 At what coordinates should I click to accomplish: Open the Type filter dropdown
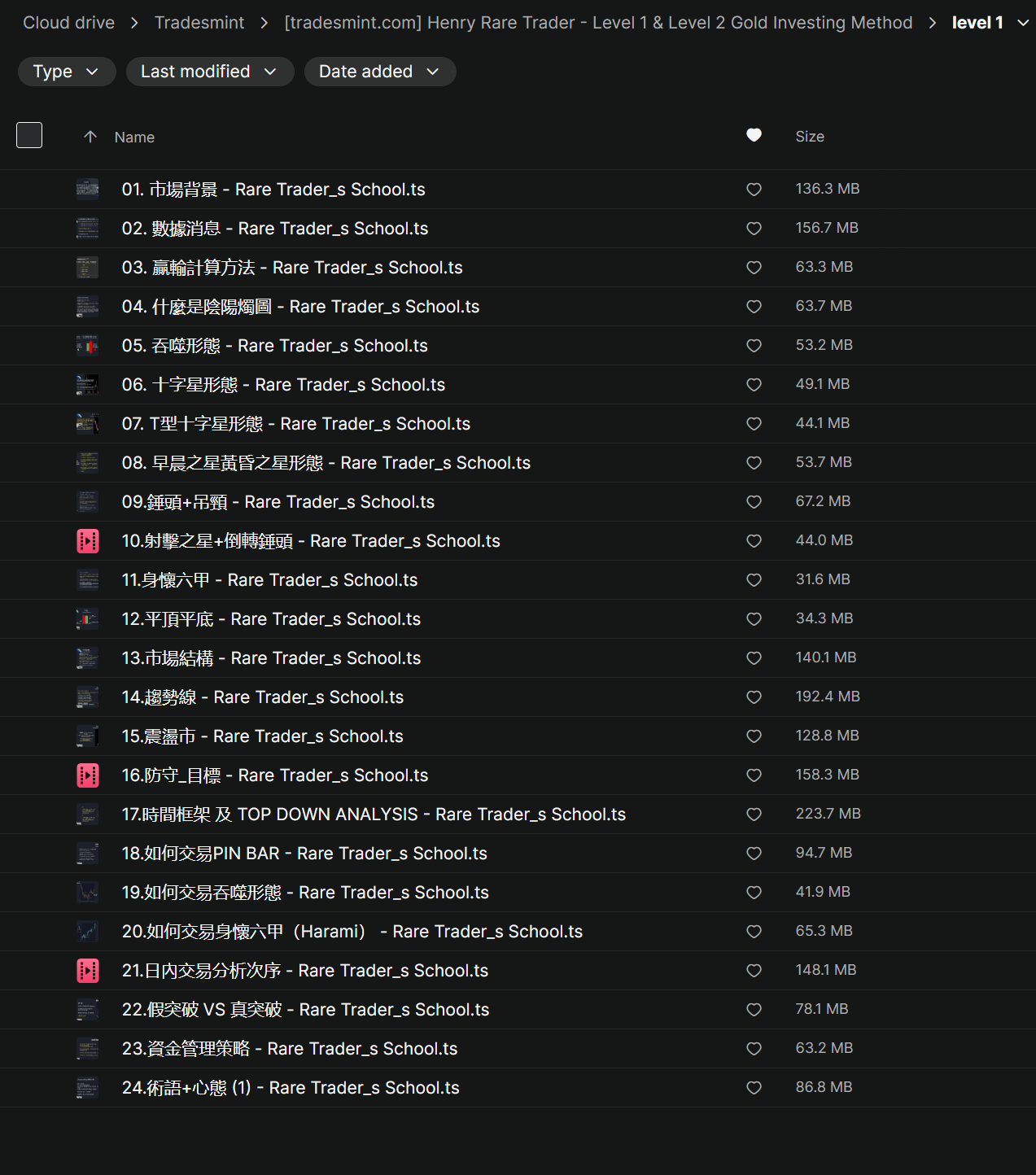point(66,72)
